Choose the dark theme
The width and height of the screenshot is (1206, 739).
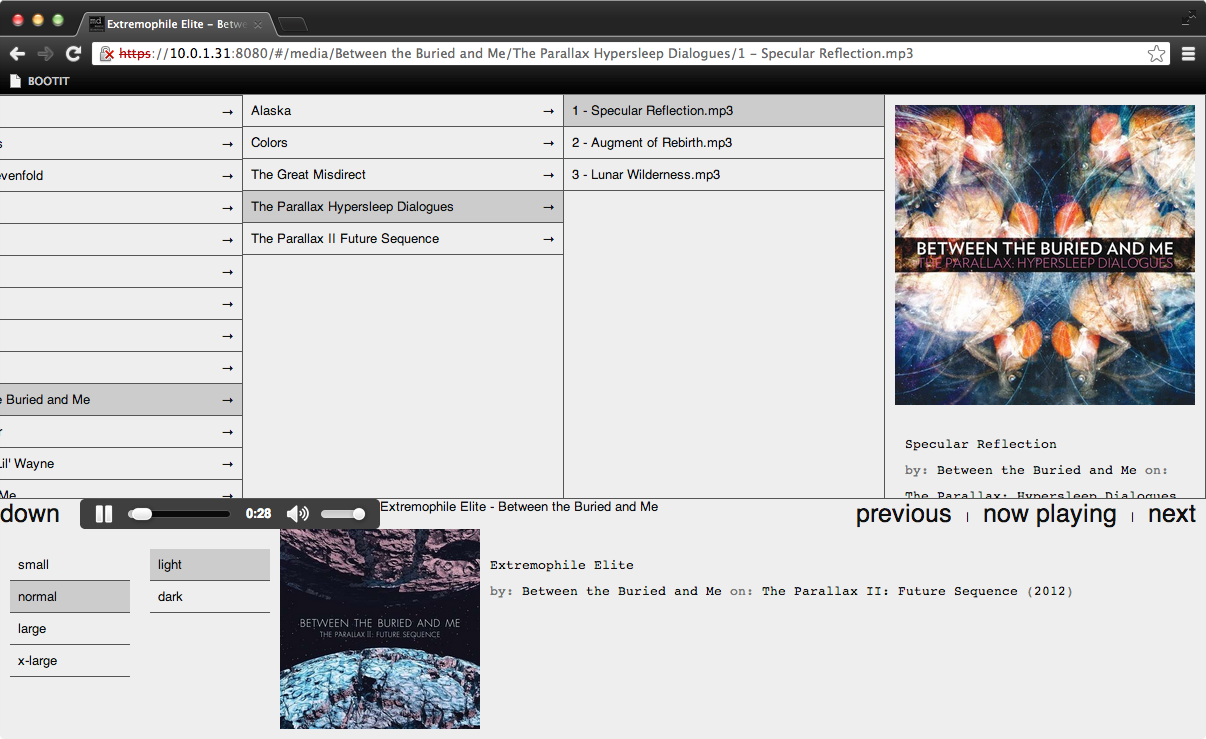[x=210, y=597]
